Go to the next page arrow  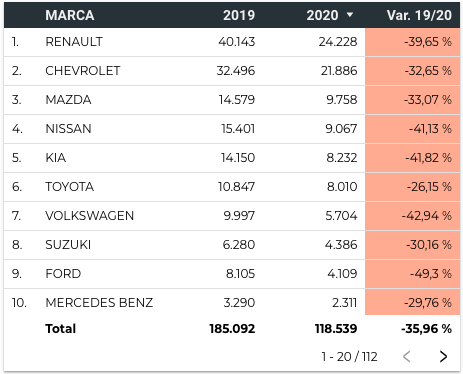(443, 356)
